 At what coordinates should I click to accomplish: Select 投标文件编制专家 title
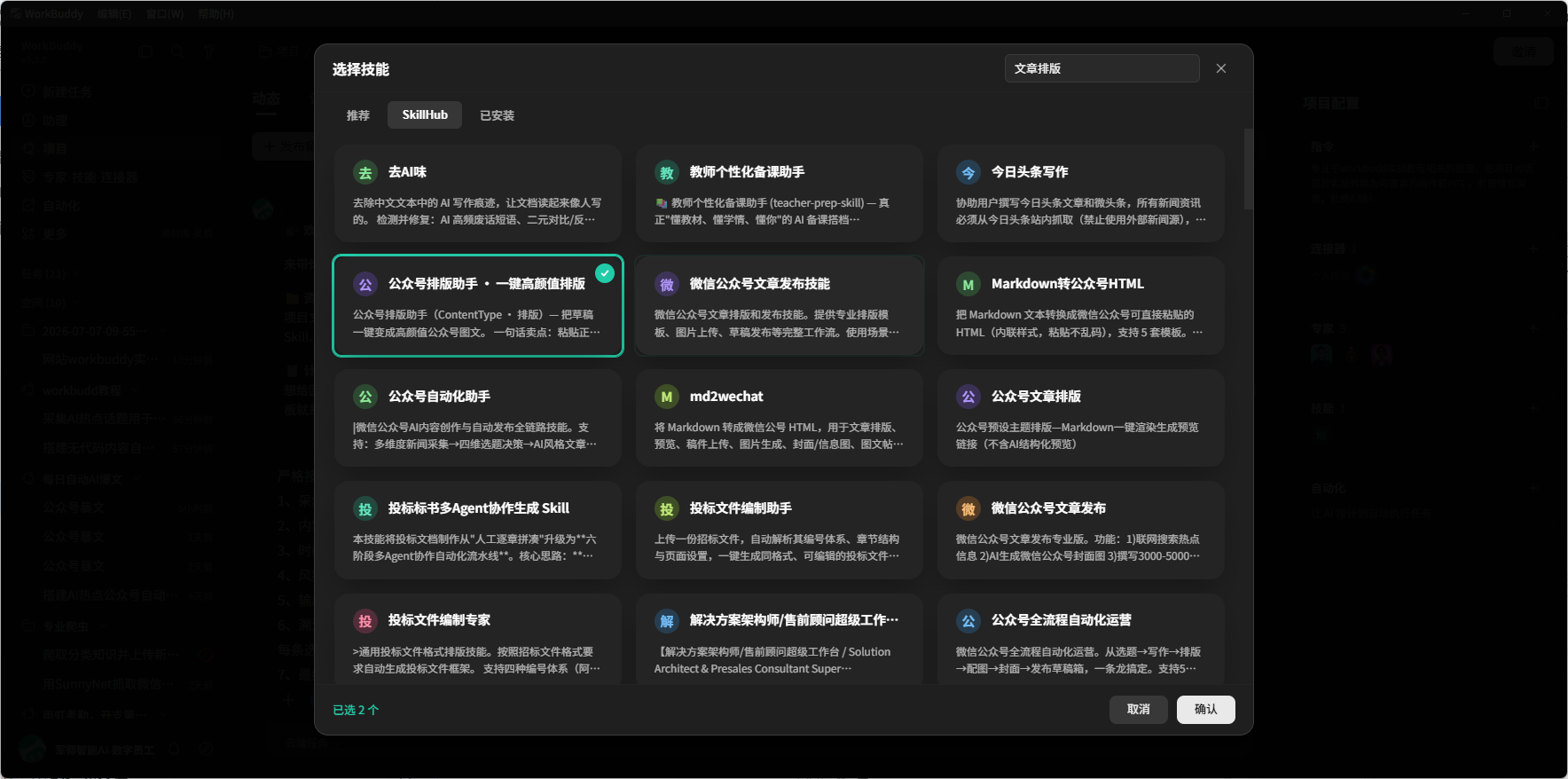coord(439,620)
